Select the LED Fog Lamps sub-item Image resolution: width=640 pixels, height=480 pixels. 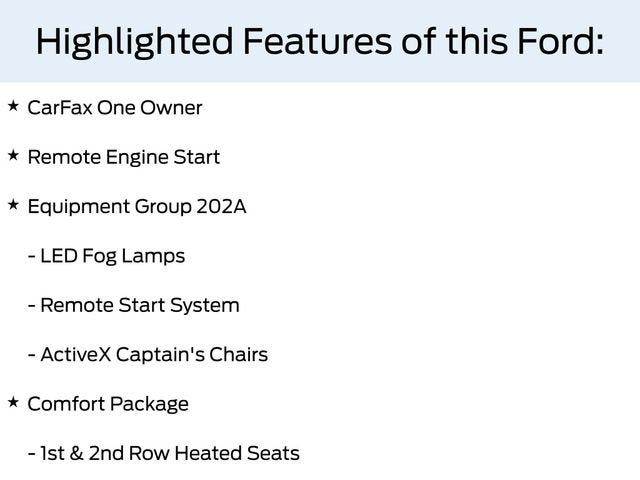point(113,256)
